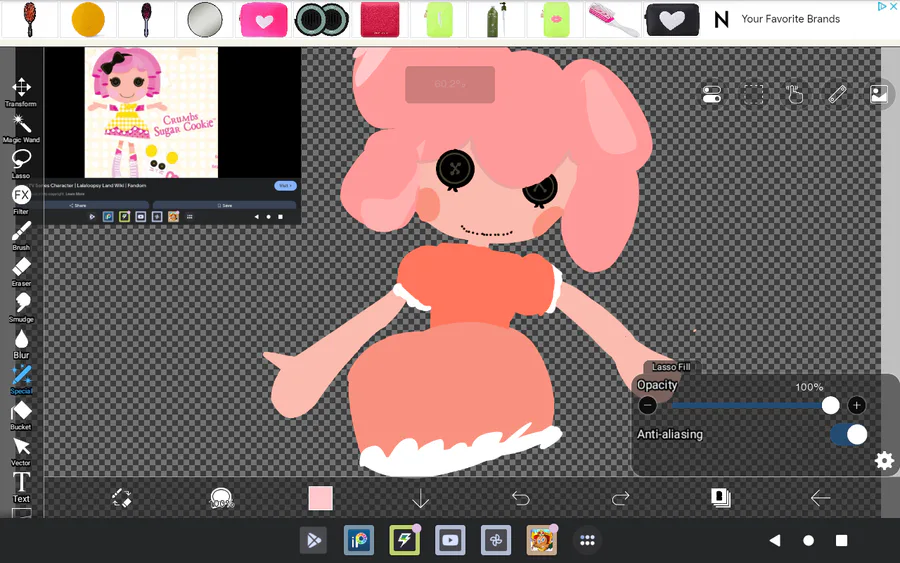This screenshot has height=563, width=900.
Task: Click the Opacity slider handle
Action: (x=830, y=405)
